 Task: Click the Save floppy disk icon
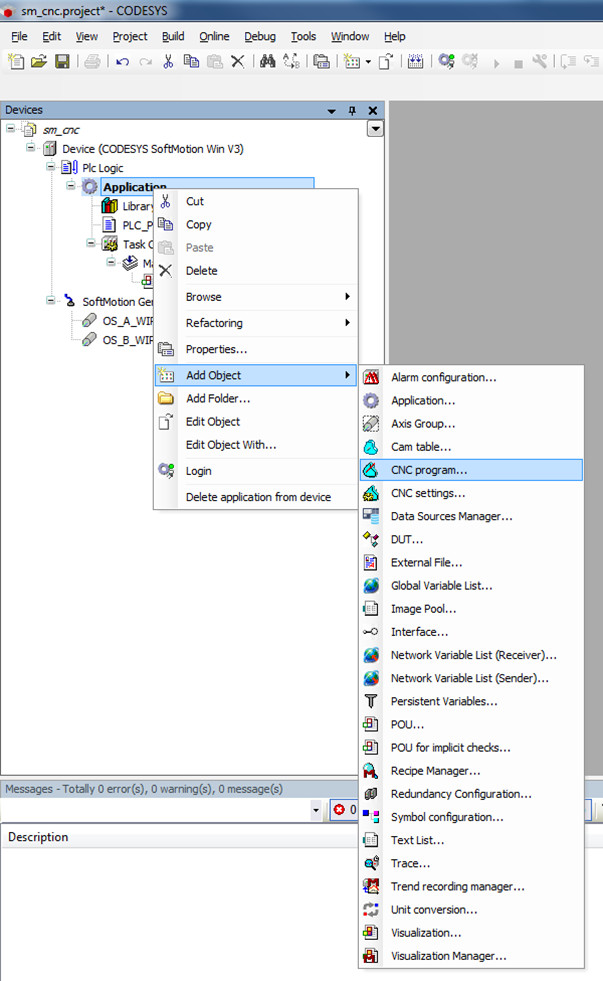point(63,61)
